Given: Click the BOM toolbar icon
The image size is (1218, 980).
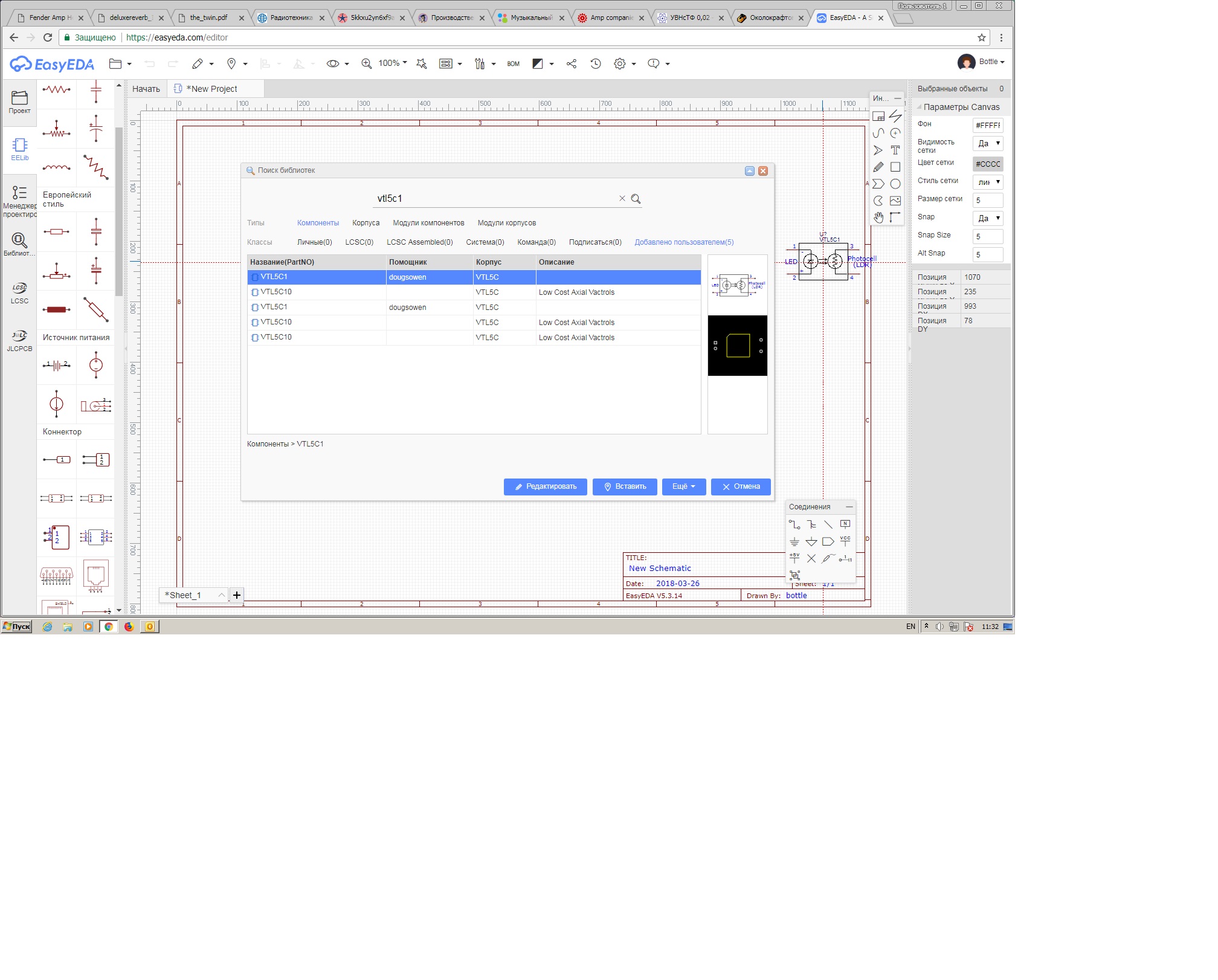Looking at the screenshot, I should coord(513,64).
